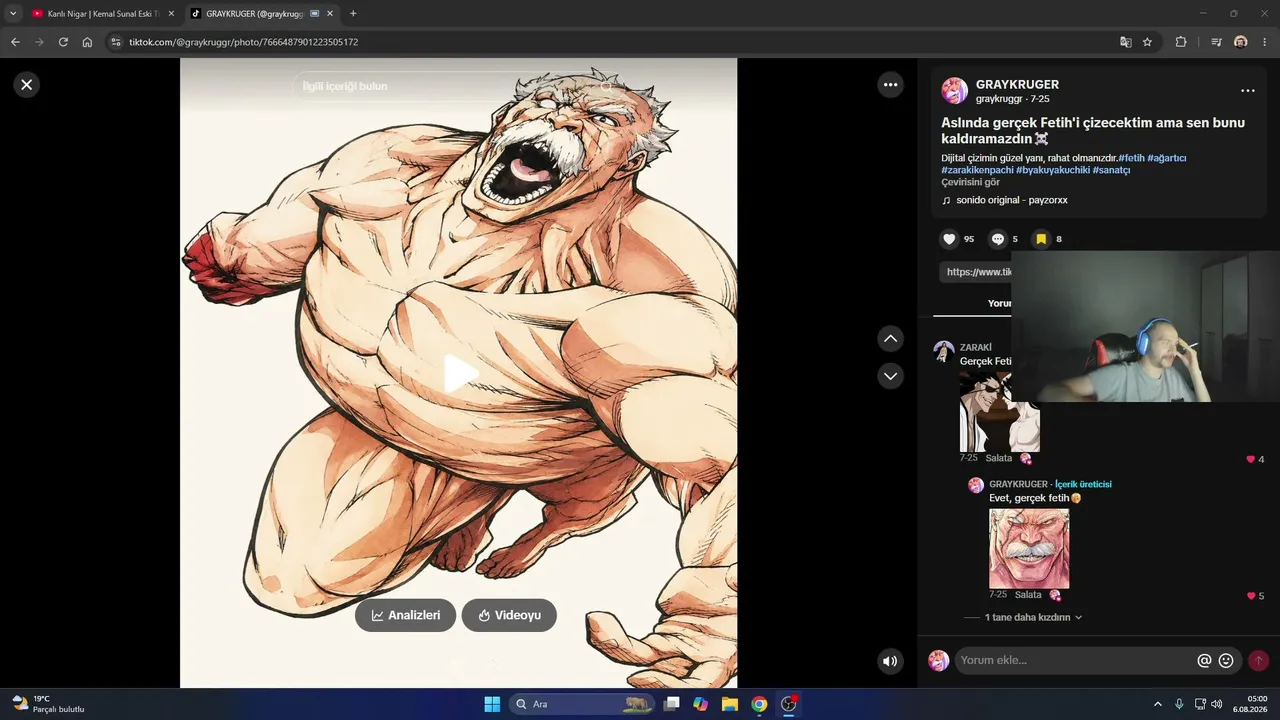
Task: Open a new browser tab
Action: pyautogui.click(x=353, y=13)
